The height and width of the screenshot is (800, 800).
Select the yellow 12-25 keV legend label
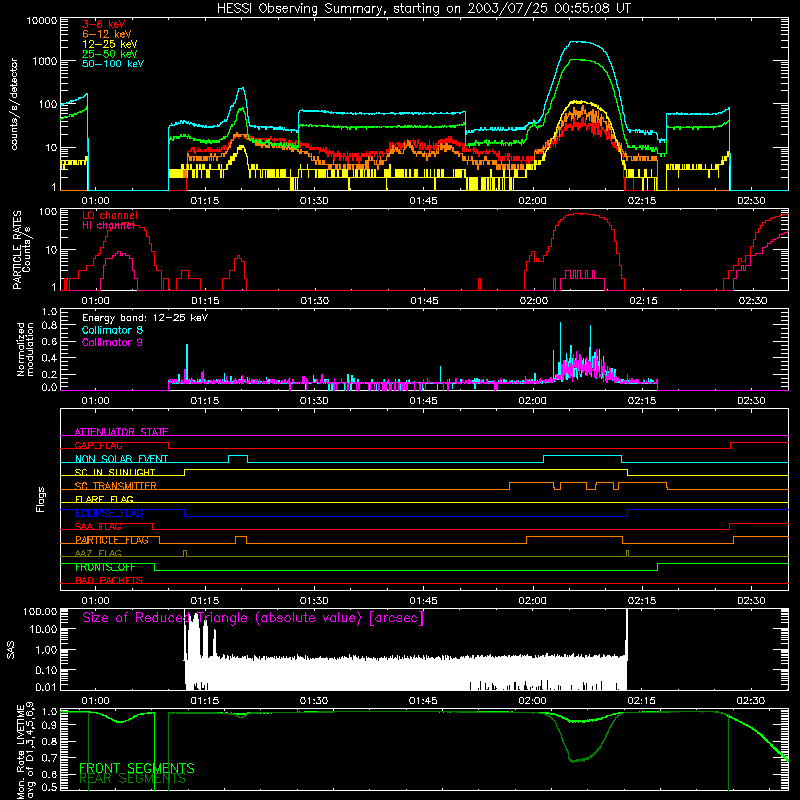coord(110,44)
